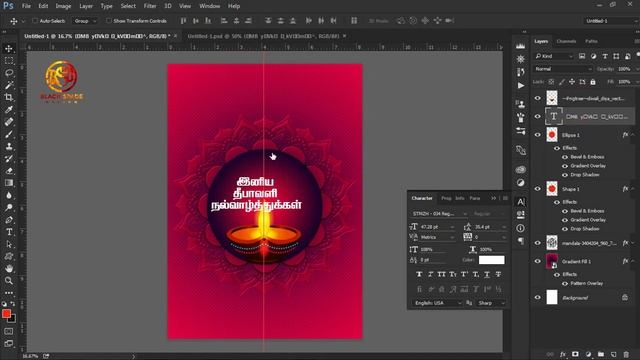Switch to the second document tab Untitled-1.psd
Viewport: 640px width, 360px height.
[263, 36]
